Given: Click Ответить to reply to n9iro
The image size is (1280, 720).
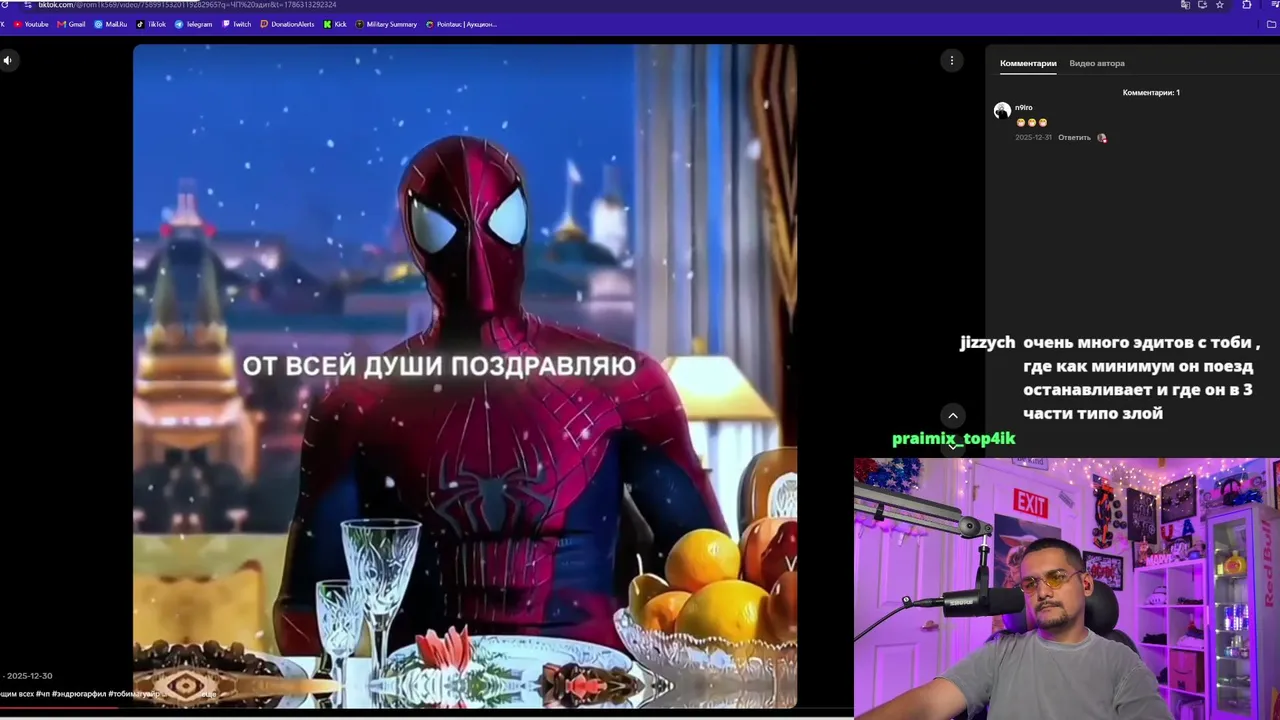Looking at the screenshot, I should point(1074,138).
